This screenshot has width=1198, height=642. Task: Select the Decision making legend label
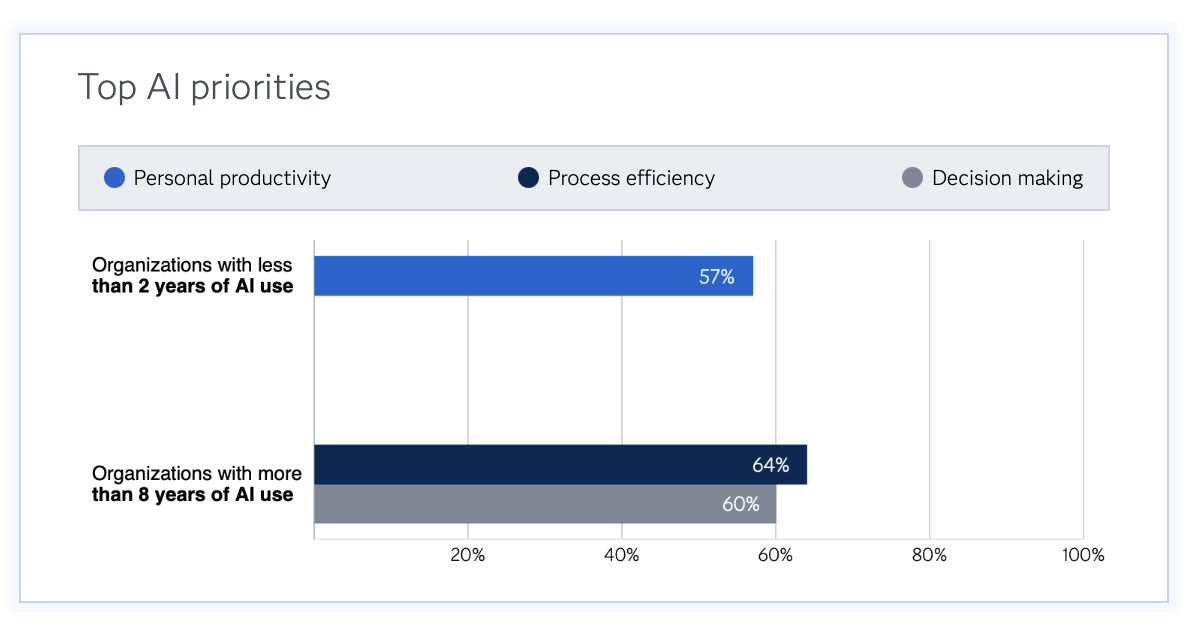[1007, 179]
